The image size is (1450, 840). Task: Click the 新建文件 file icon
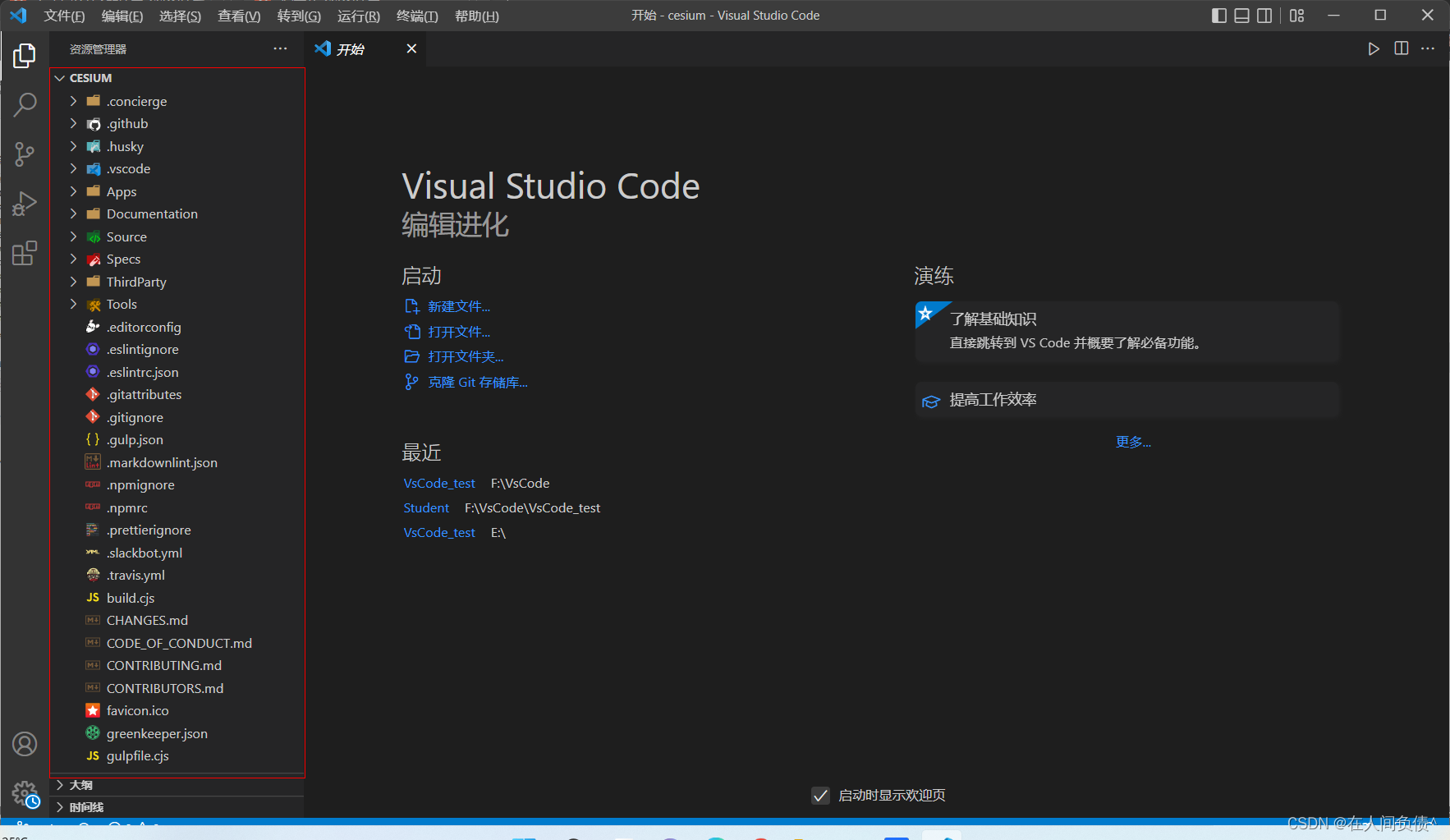click(x=412, y=306)
